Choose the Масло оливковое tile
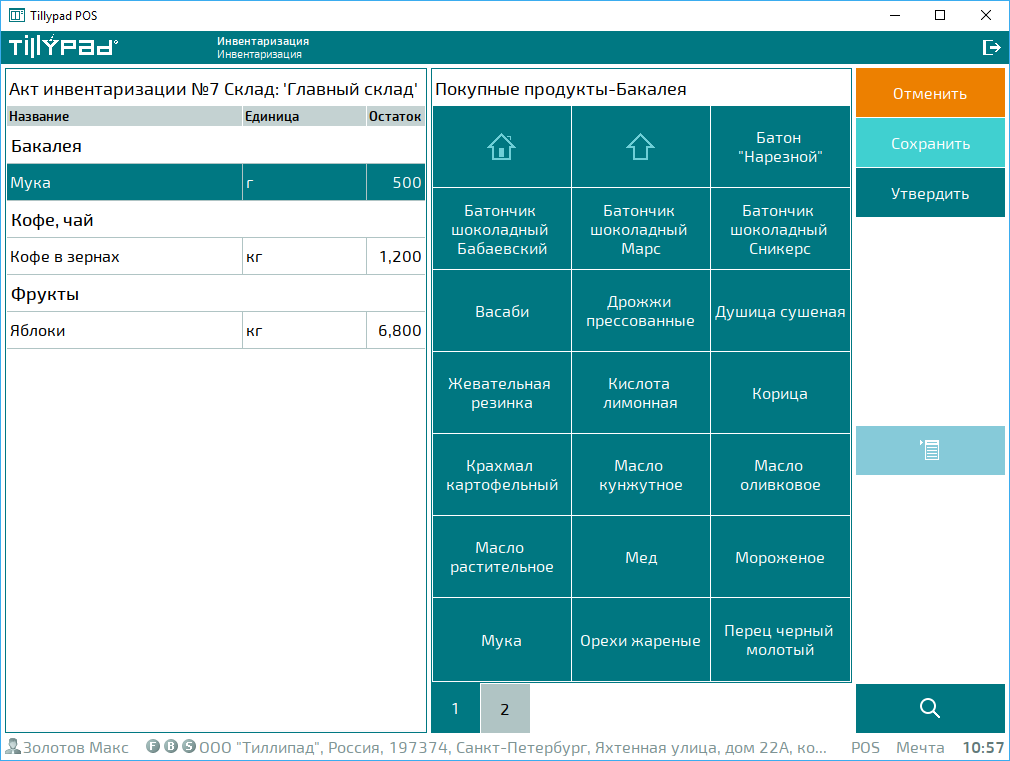 click(x=780, y=475)
